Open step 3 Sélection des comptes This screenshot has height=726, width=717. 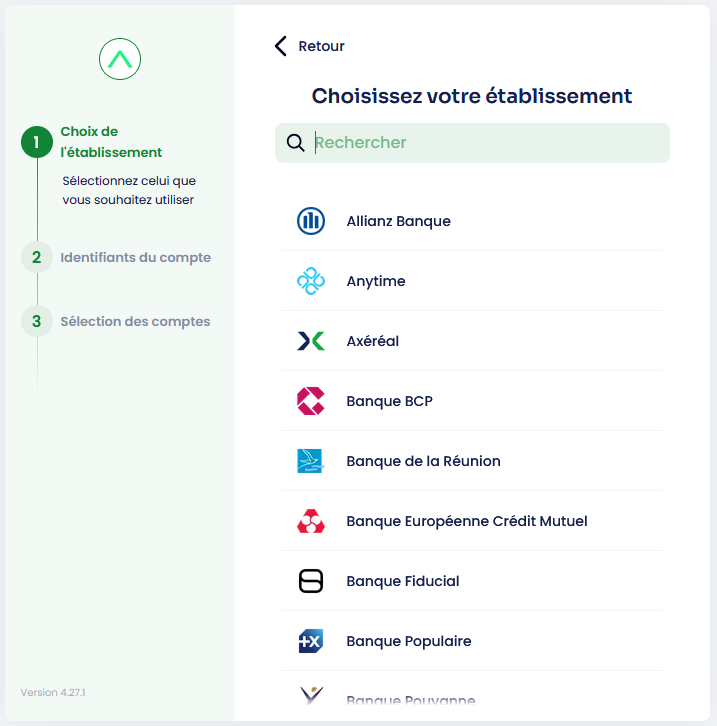[135, 321]
